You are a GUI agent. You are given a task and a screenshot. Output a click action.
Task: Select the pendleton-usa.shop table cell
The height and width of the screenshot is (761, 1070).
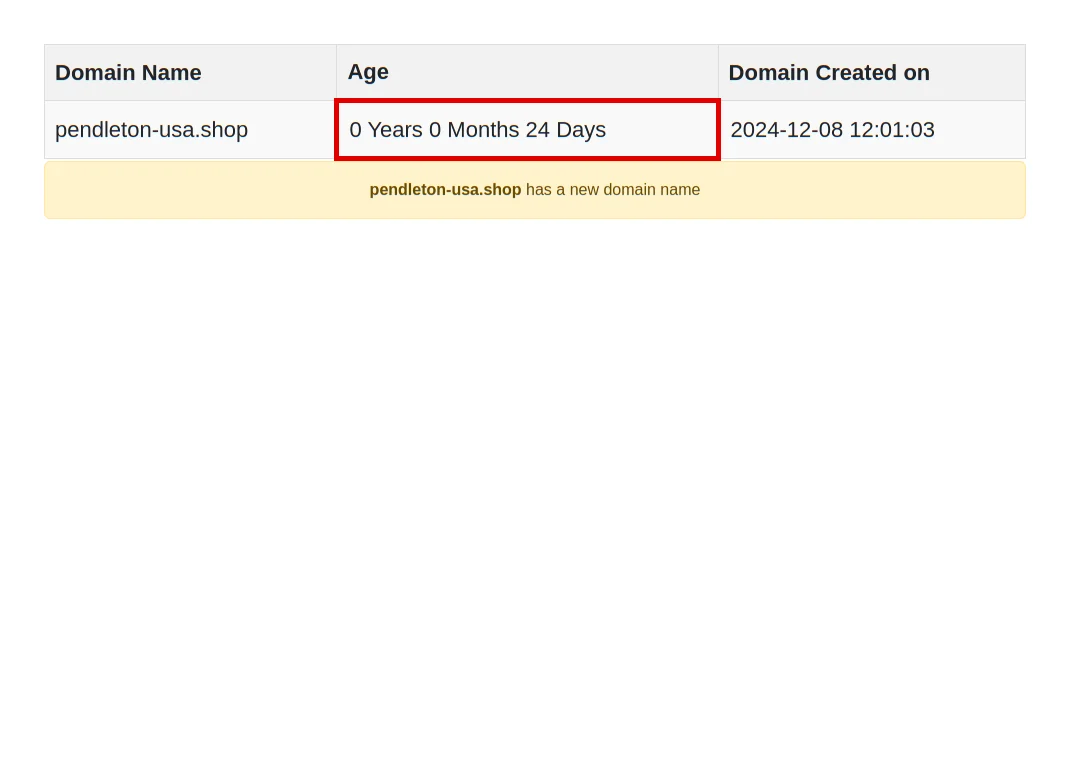(151, 130)
